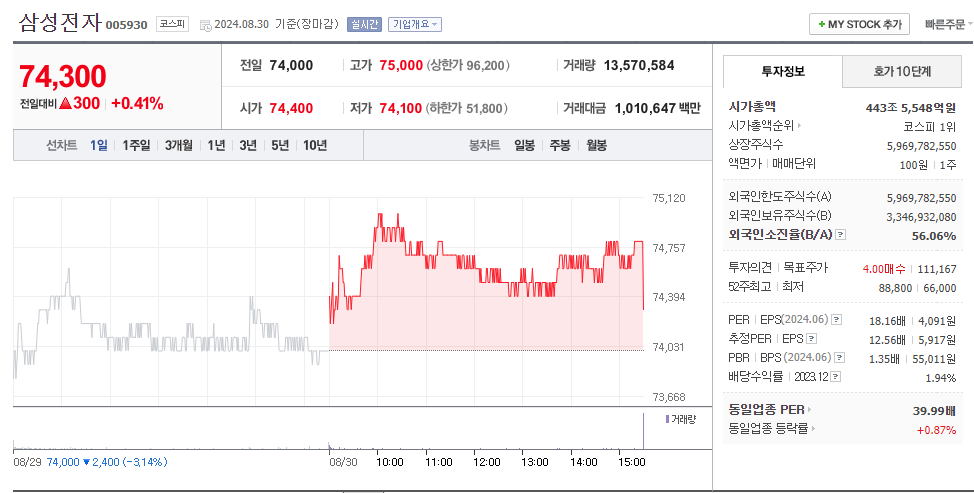Click the +0.41% change rate

(137, 104)
